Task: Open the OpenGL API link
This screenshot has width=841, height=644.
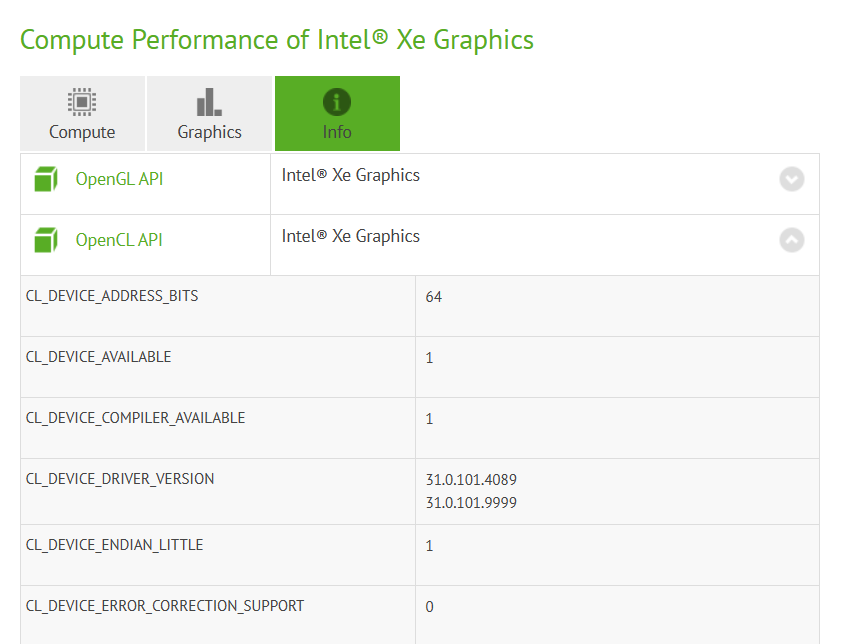Action: pos(119,180)
